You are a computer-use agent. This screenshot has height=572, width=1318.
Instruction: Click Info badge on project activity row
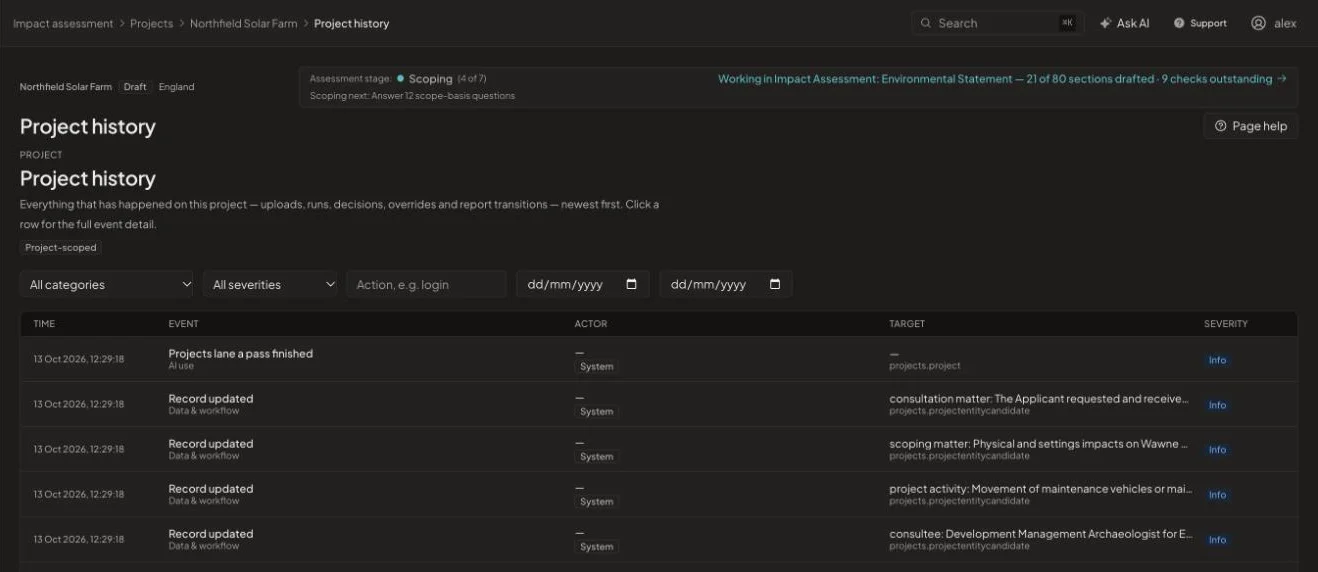pyautogui.click(x=1217, y=495)
